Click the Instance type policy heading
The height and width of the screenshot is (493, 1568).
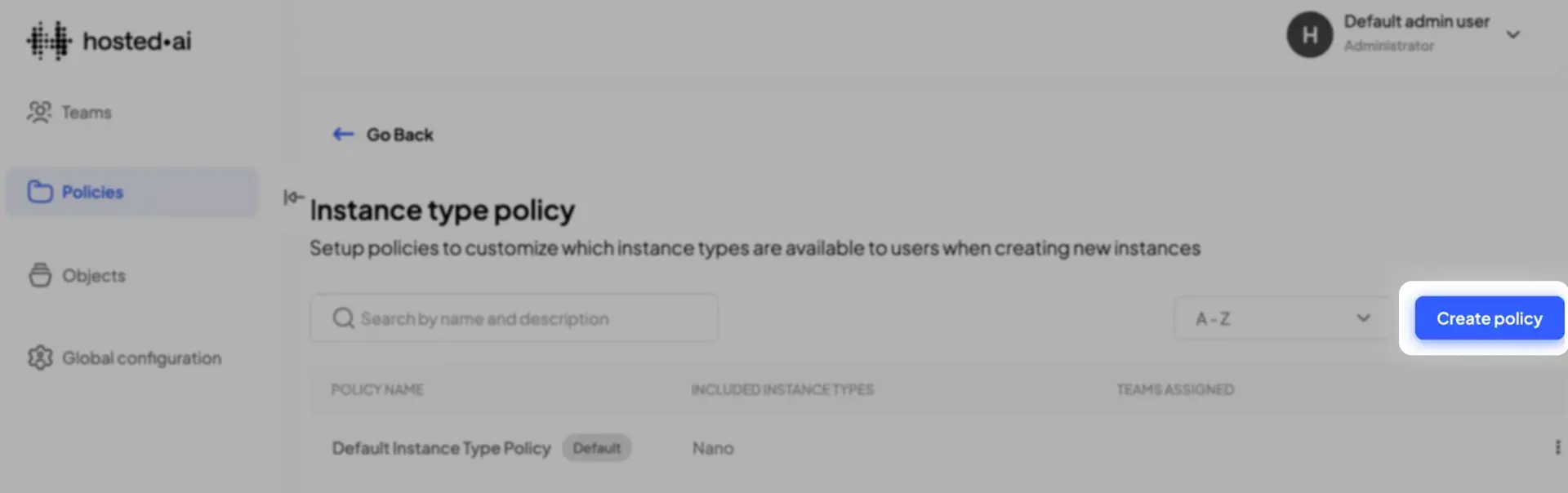(442, 211)
